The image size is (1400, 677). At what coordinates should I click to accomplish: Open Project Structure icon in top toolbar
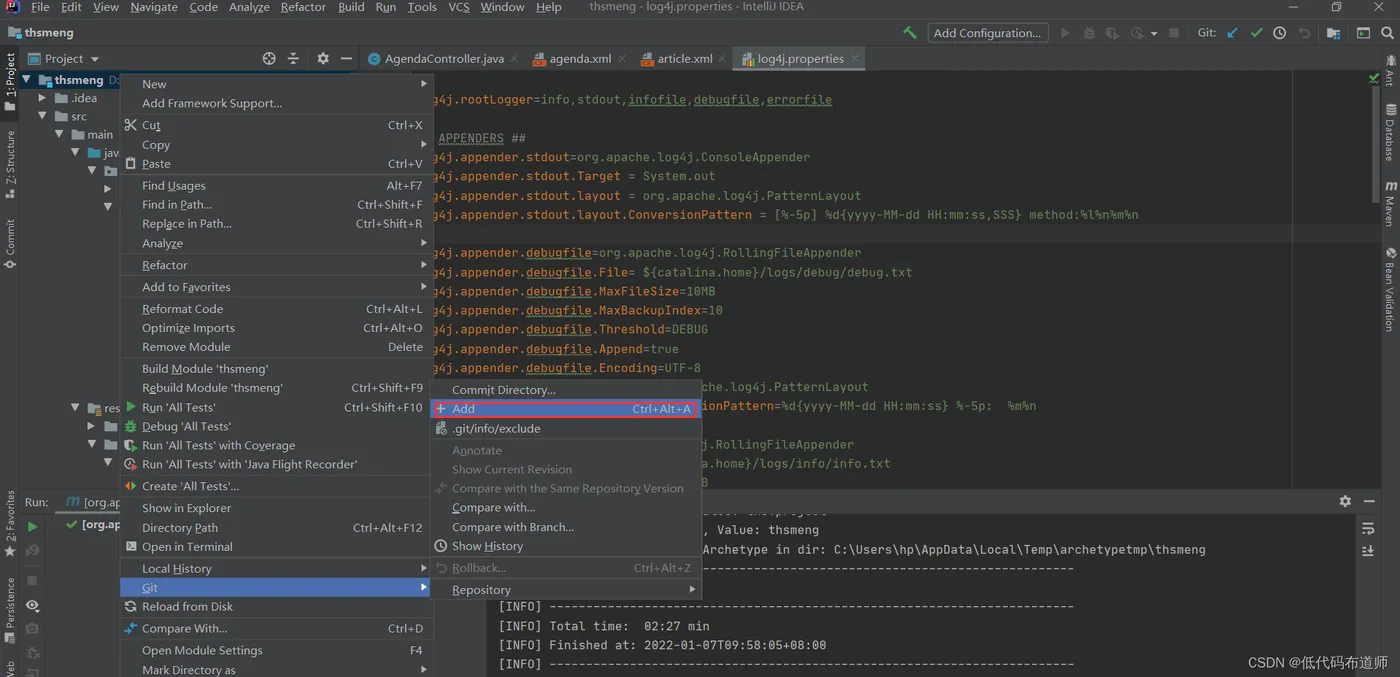[x=1333, y=33]
